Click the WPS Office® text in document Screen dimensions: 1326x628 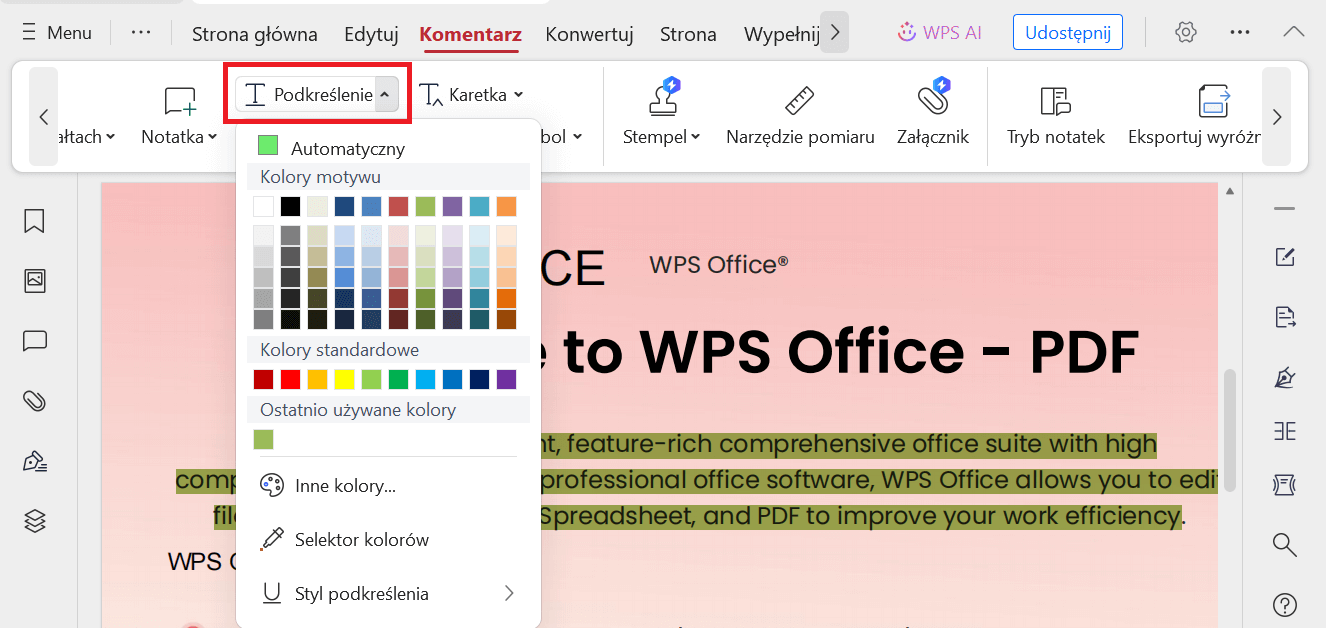click(719, 264)
